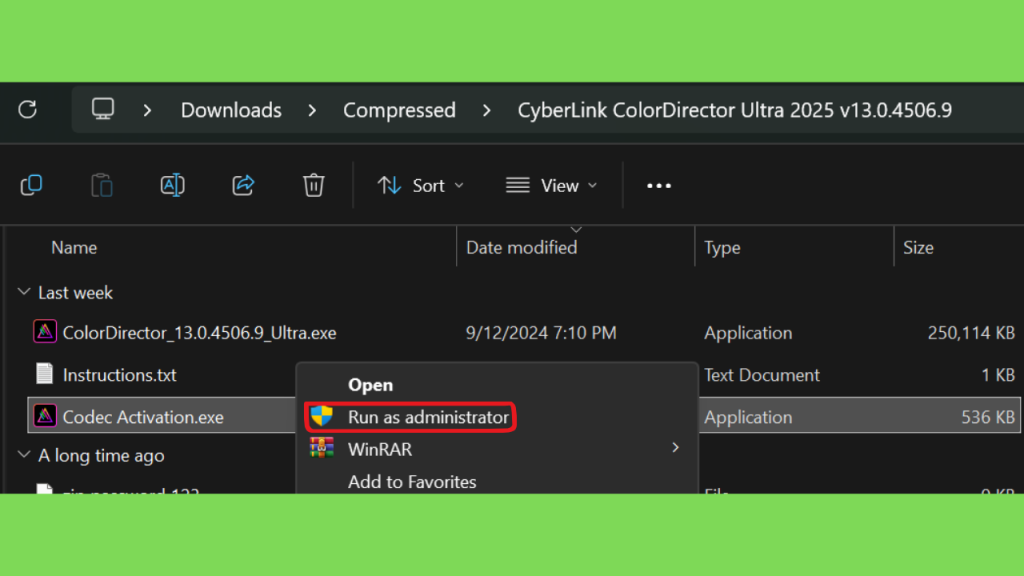The image size is (1024, 576).
Task: Open the View dropdown
Action: (x=552, y=186)
